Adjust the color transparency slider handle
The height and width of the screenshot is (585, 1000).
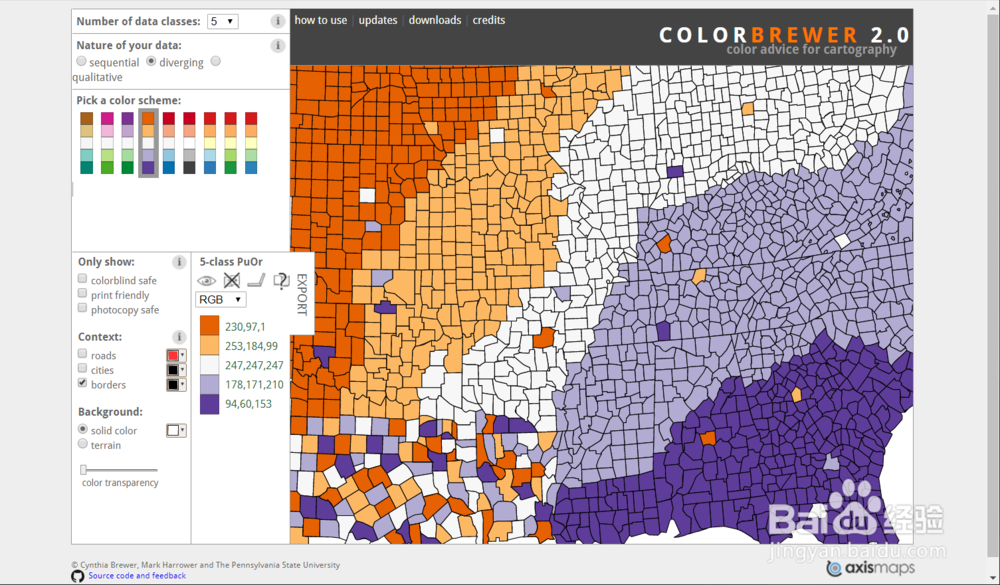(83, 470)
